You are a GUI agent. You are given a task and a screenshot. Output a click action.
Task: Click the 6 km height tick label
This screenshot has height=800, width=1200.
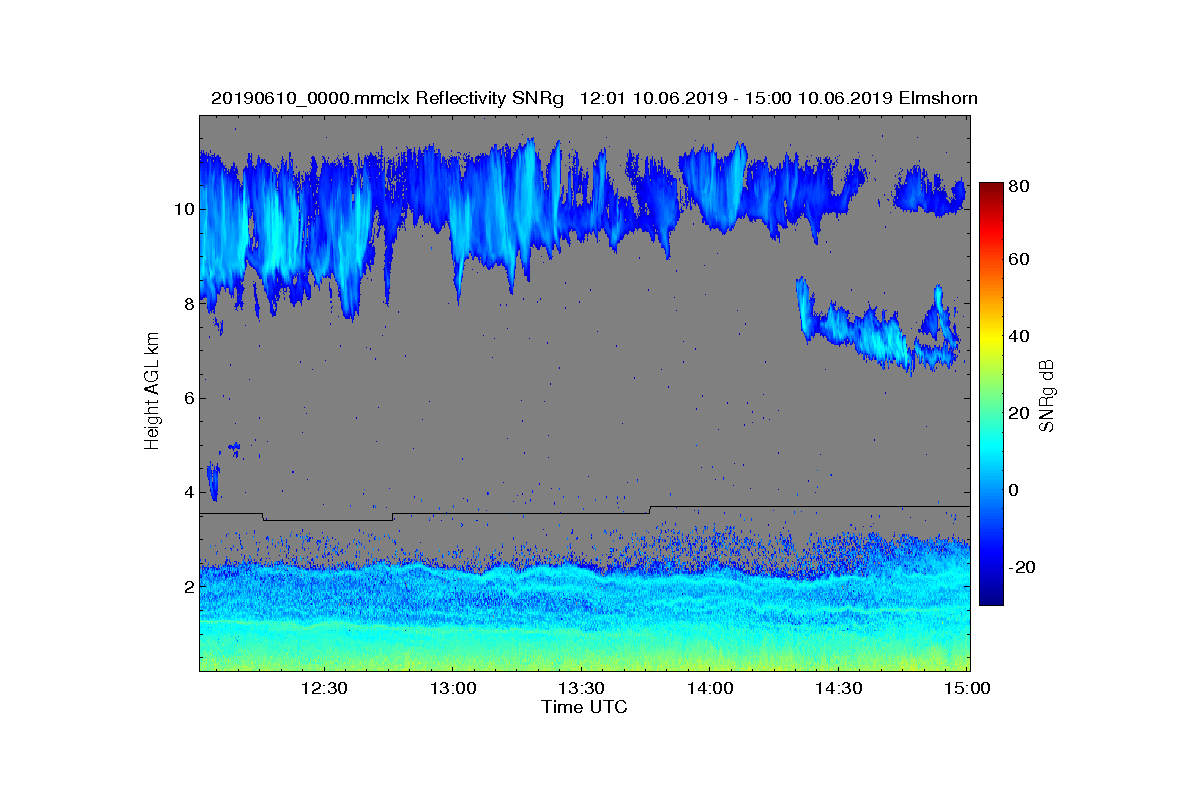[187, 398]
